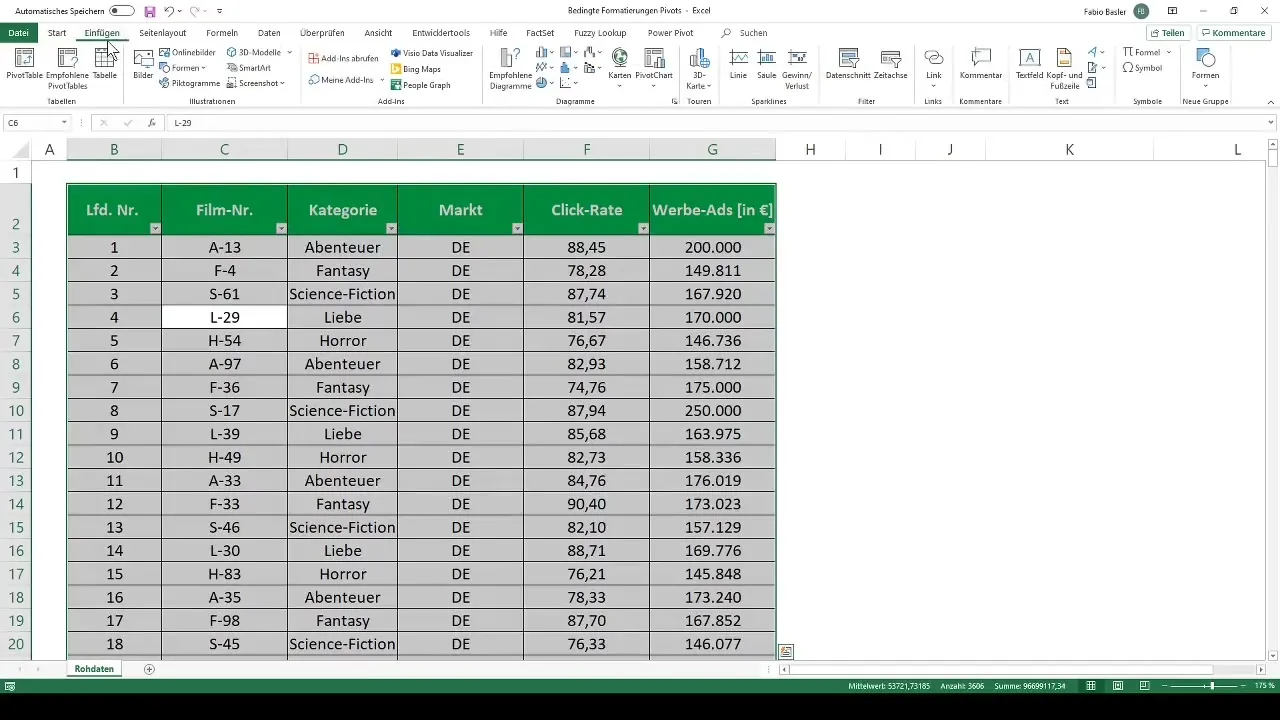Open Visio Data Visualizer add-in
This screenshot has width=1280, height=720.
tap(432, 53)
